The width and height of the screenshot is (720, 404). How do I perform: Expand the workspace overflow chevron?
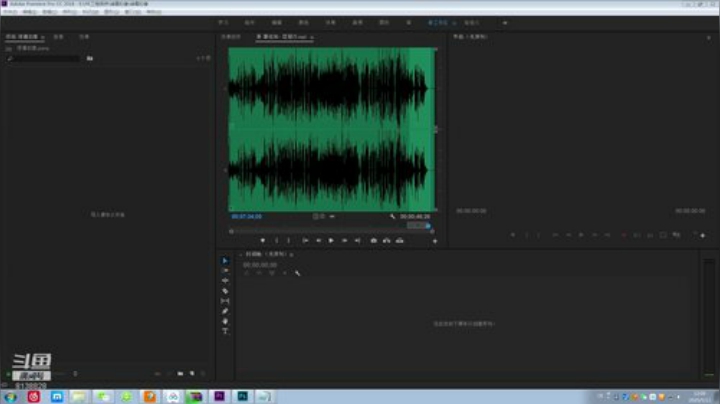505,23
